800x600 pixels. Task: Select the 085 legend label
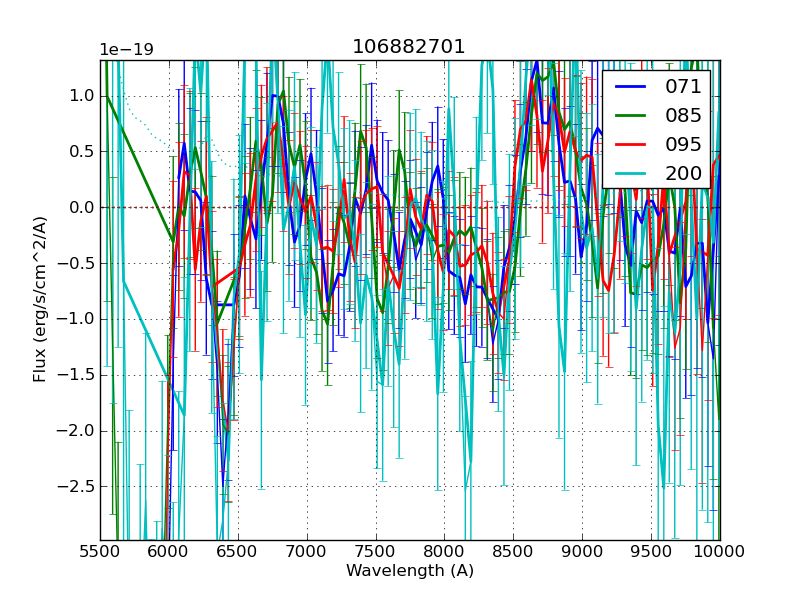(x=683, y=115)
